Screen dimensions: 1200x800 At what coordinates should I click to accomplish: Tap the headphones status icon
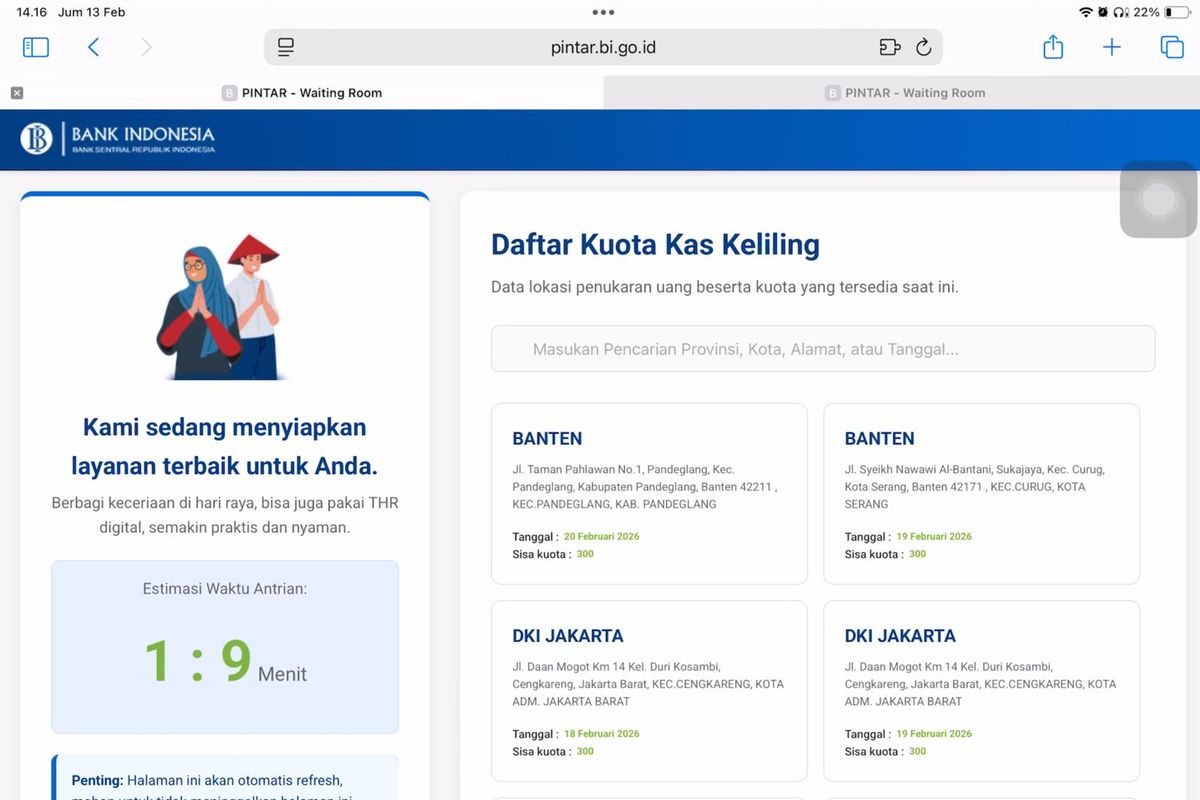pyautogui.click(x=1121, y=12)
